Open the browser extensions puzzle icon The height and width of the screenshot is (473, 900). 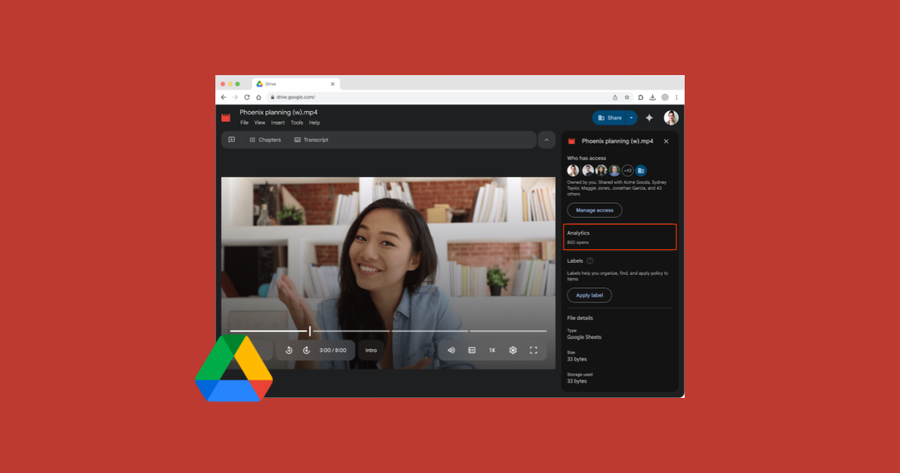point(640,97)
